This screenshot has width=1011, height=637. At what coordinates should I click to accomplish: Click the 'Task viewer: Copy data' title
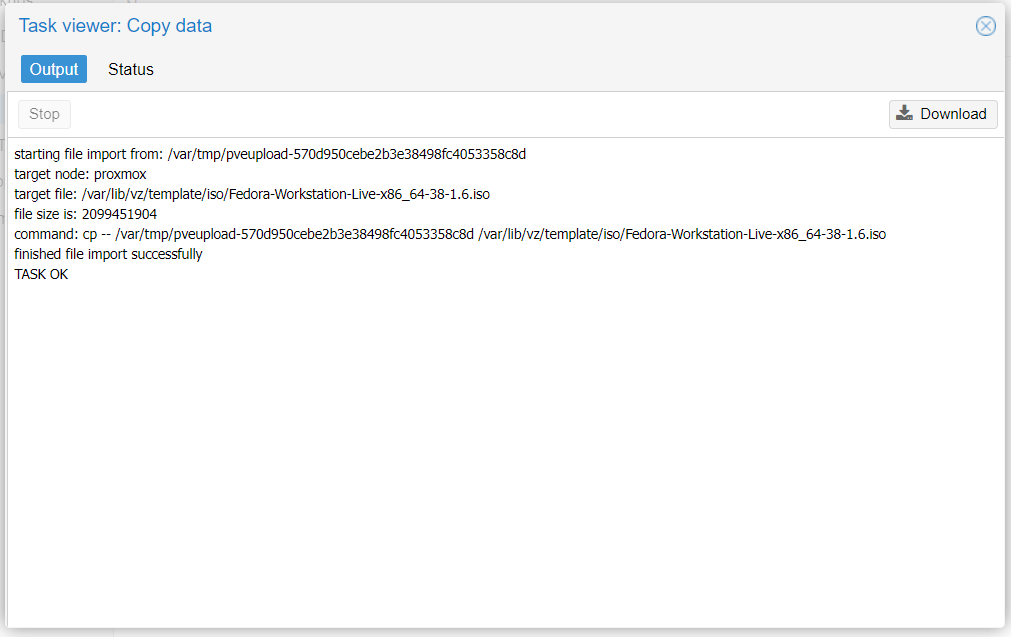point(115,26)
